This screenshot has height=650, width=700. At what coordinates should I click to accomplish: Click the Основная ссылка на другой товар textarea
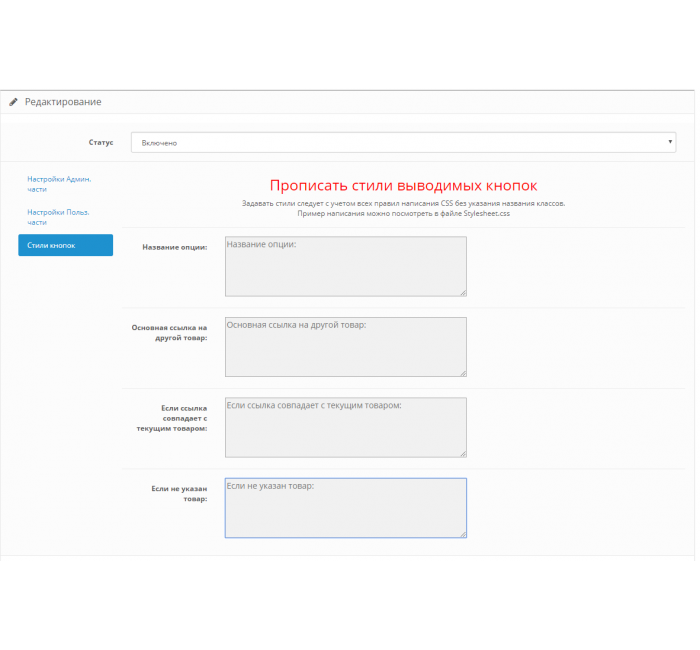346,347
